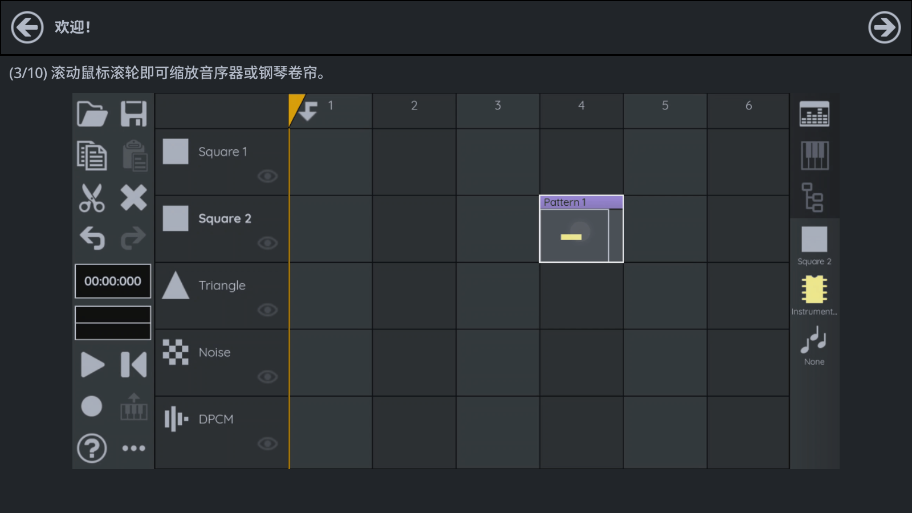
Task: Cut selection with the scissors icon
Action: point(92,198)
